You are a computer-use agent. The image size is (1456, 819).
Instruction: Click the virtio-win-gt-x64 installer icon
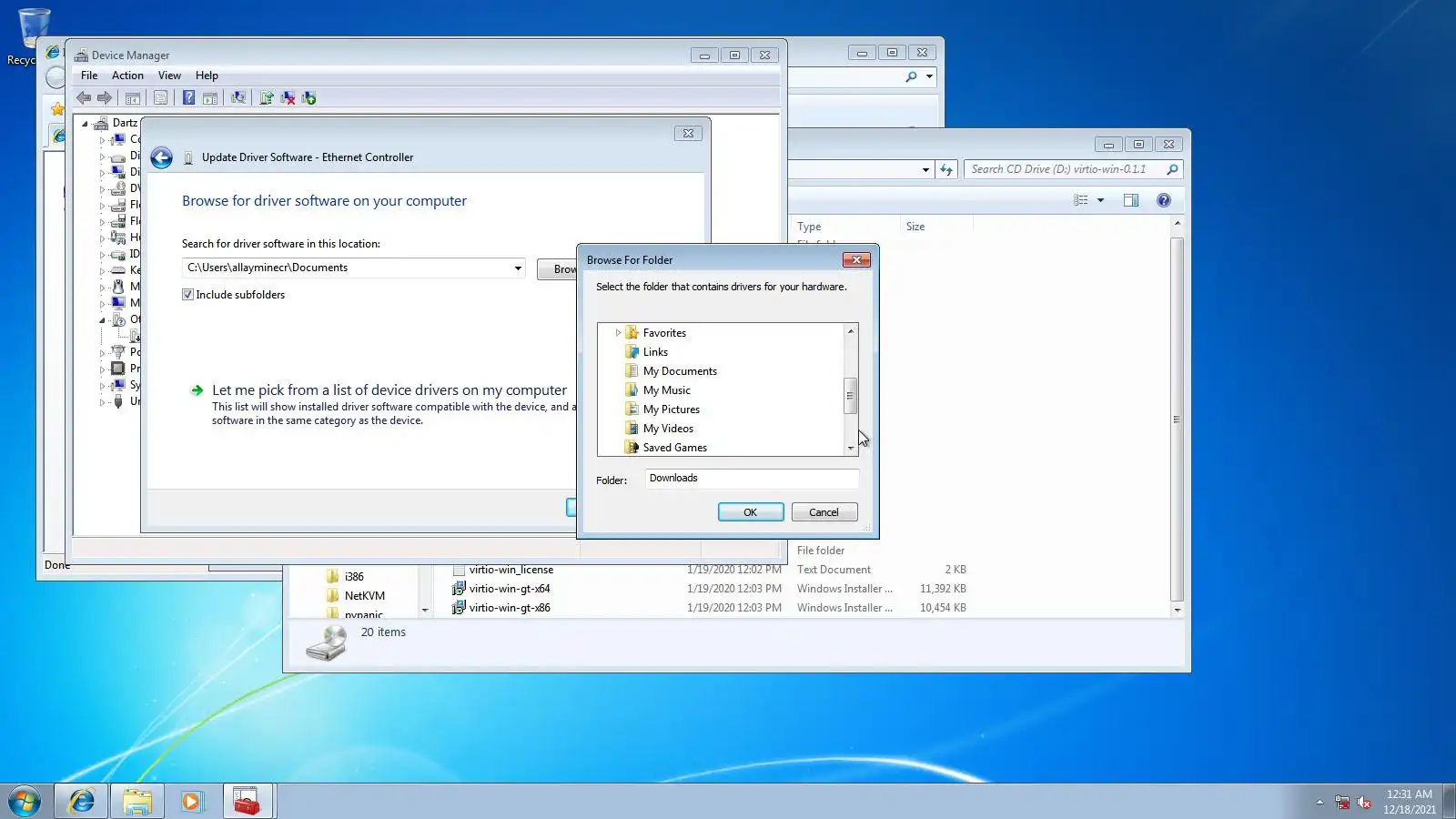tap(459, 589)
